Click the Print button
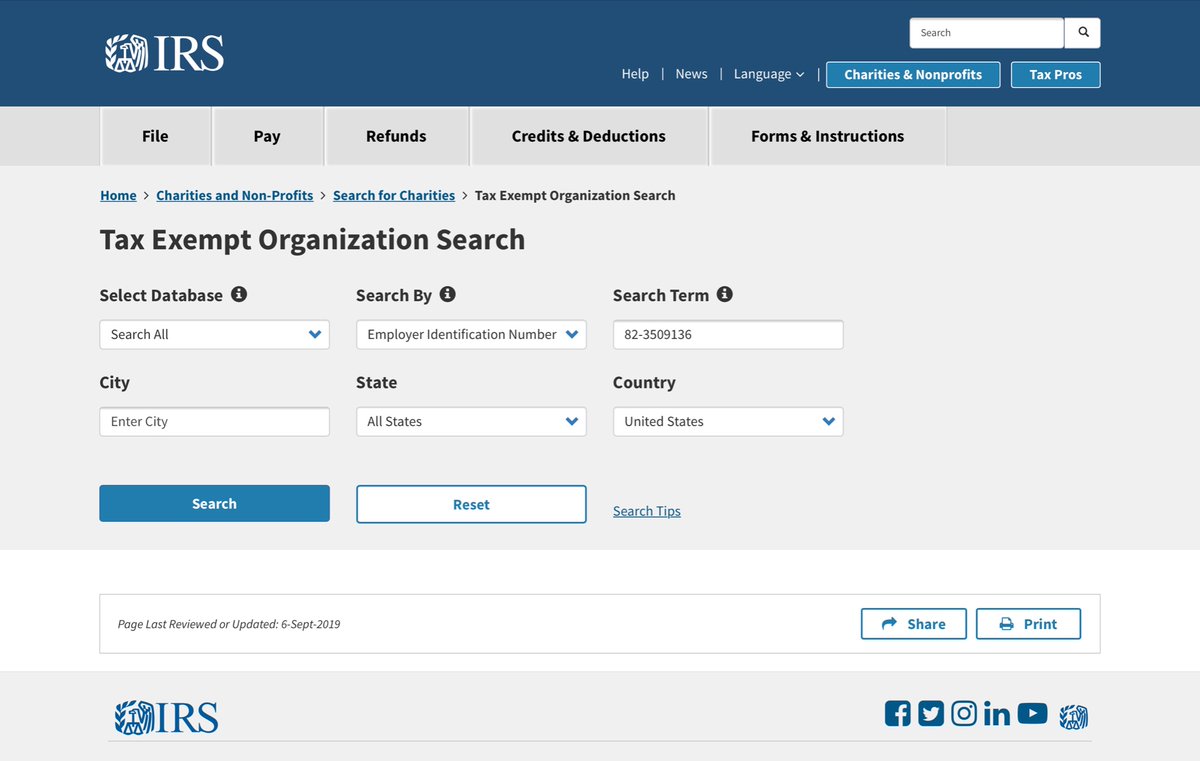Screen dimensions: 1200x761 click(x=1029, y=624)
